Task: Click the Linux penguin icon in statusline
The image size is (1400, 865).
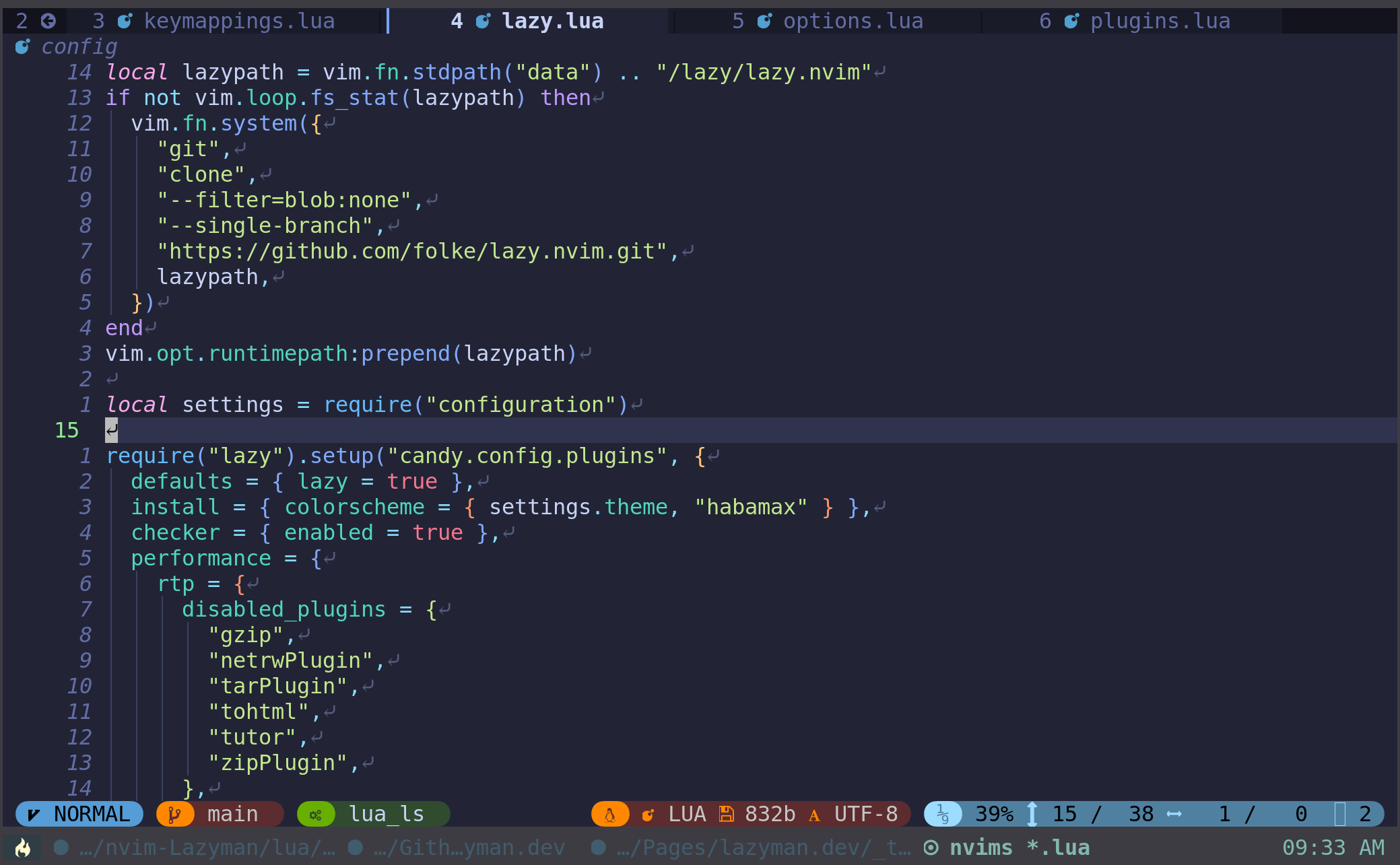Action: pyautogui.click(x=610, y=815)
